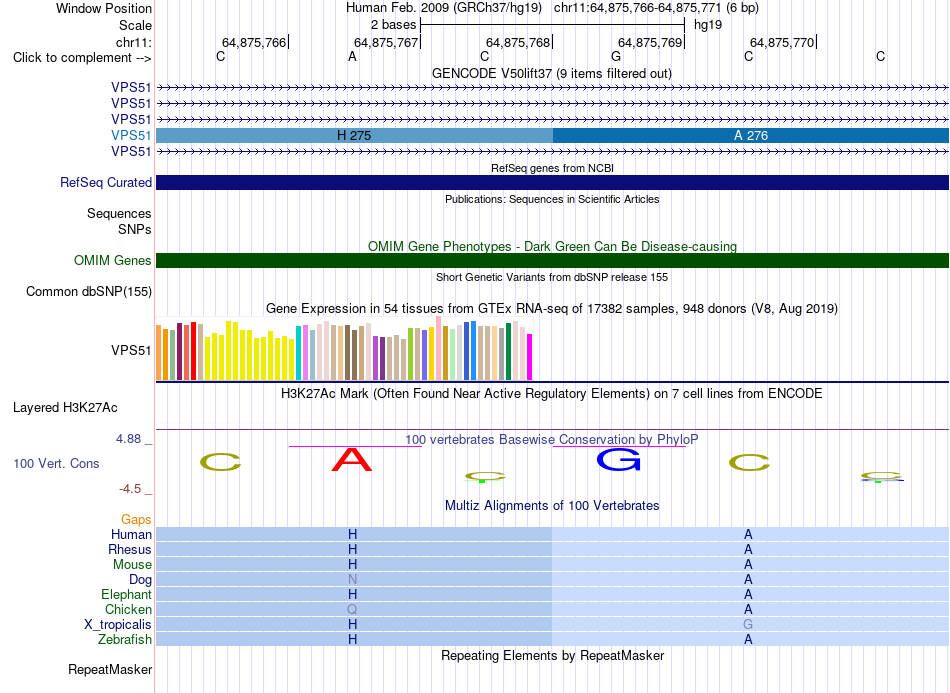
Task: Click the RepeatMasker track label
Action: pyautogui.click(x=110, y=669)
